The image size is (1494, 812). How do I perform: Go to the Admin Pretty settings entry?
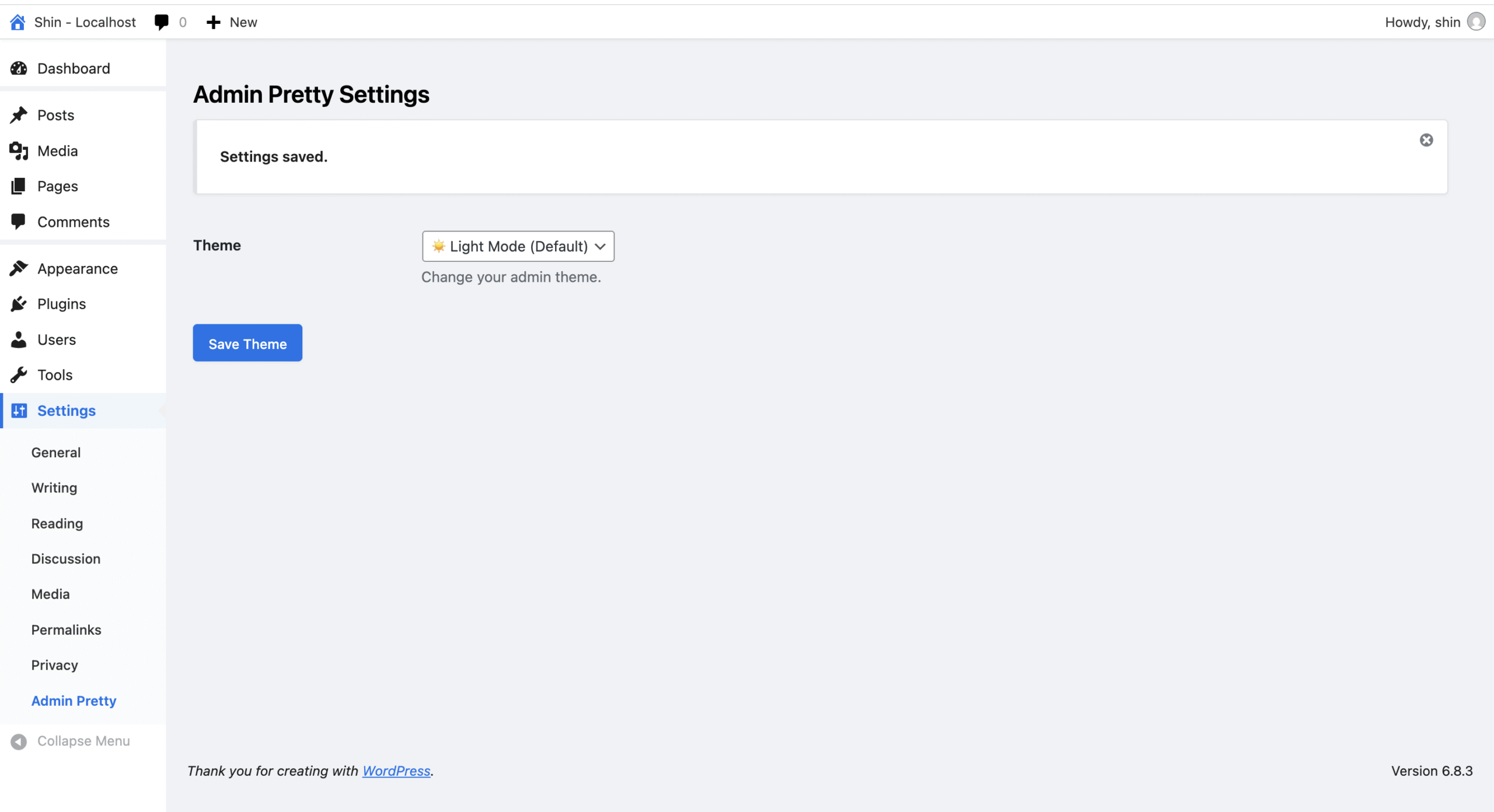(74, 700)
